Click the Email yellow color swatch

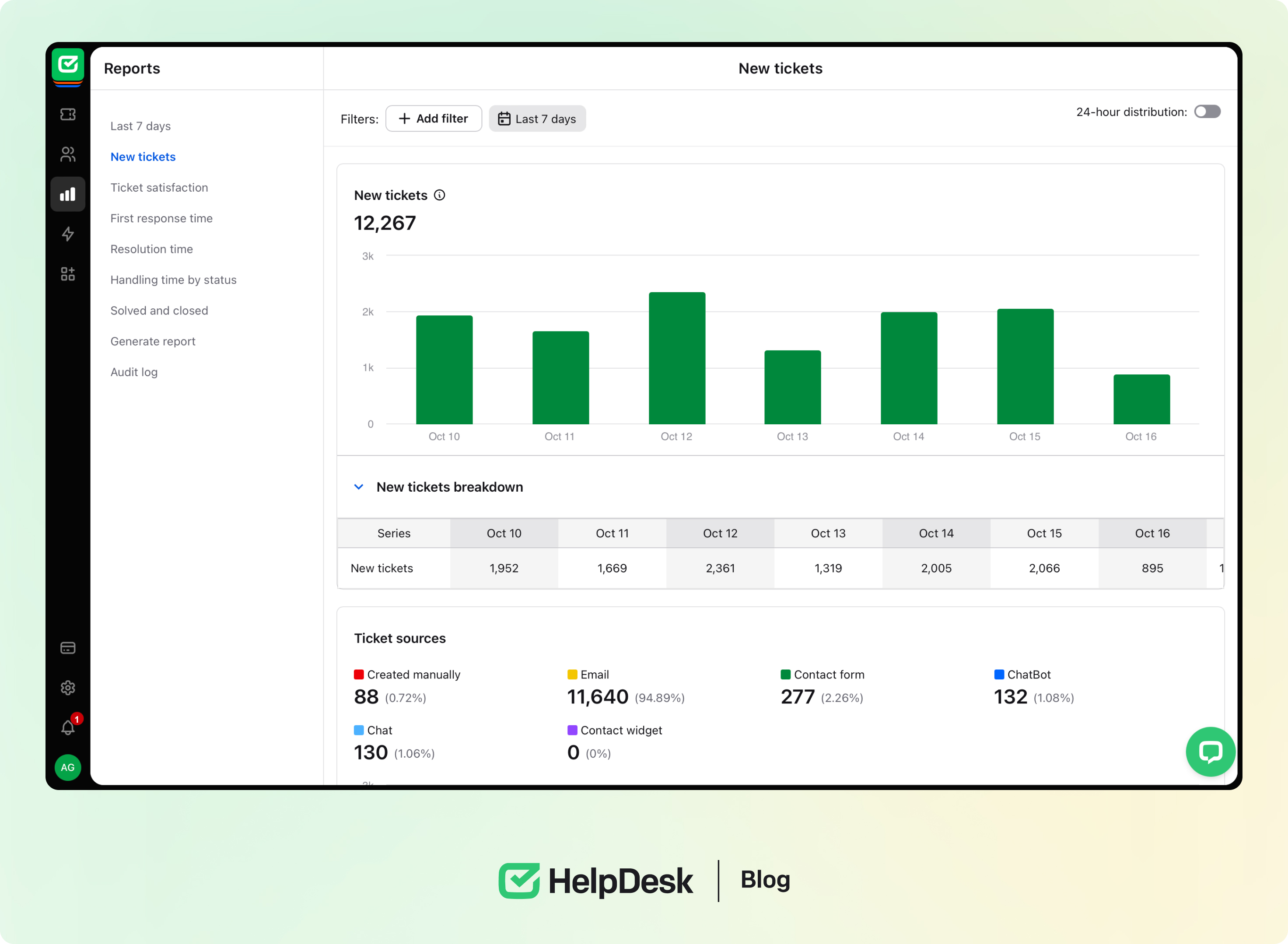(x=572, y=674)
